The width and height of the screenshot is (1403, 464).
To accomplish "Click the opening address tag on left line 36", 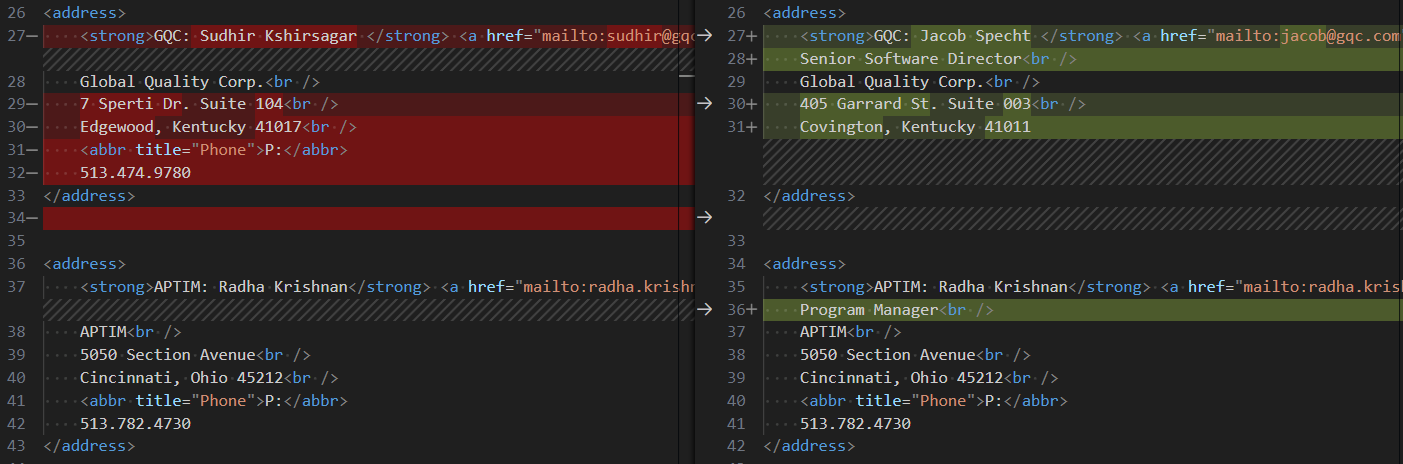I will (x=85, y=264).
